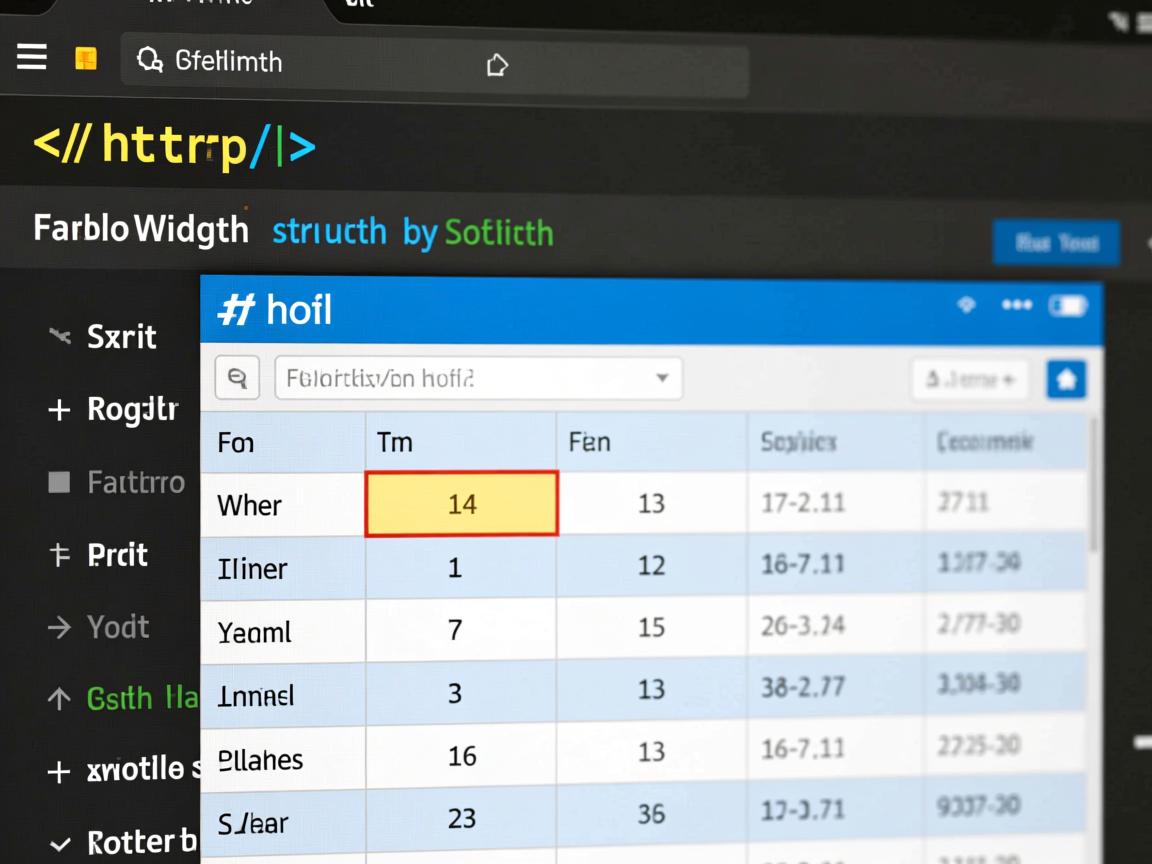Click the blue button at top right

click(1056, 243)
